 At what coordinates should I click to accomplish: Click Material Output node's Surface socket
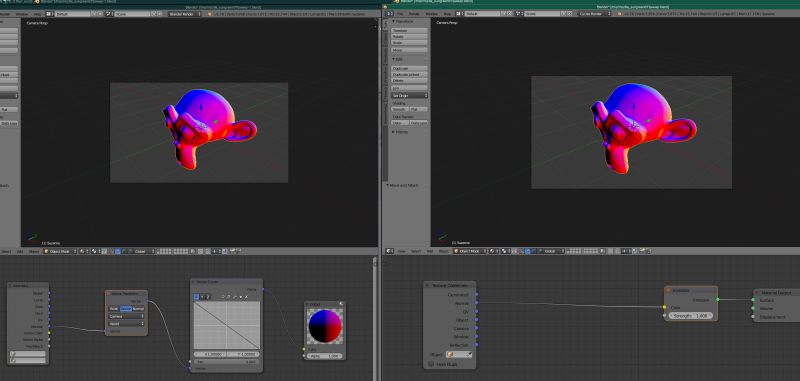pyautogui.click(x=754, y=300)
